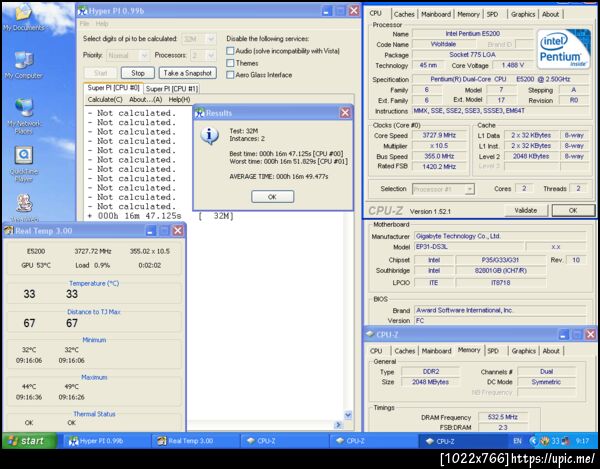This screenshot has height=469, width=600.
Task: Switch to SPD tab in top CPU-Z
Action: (x=492, y=14)
